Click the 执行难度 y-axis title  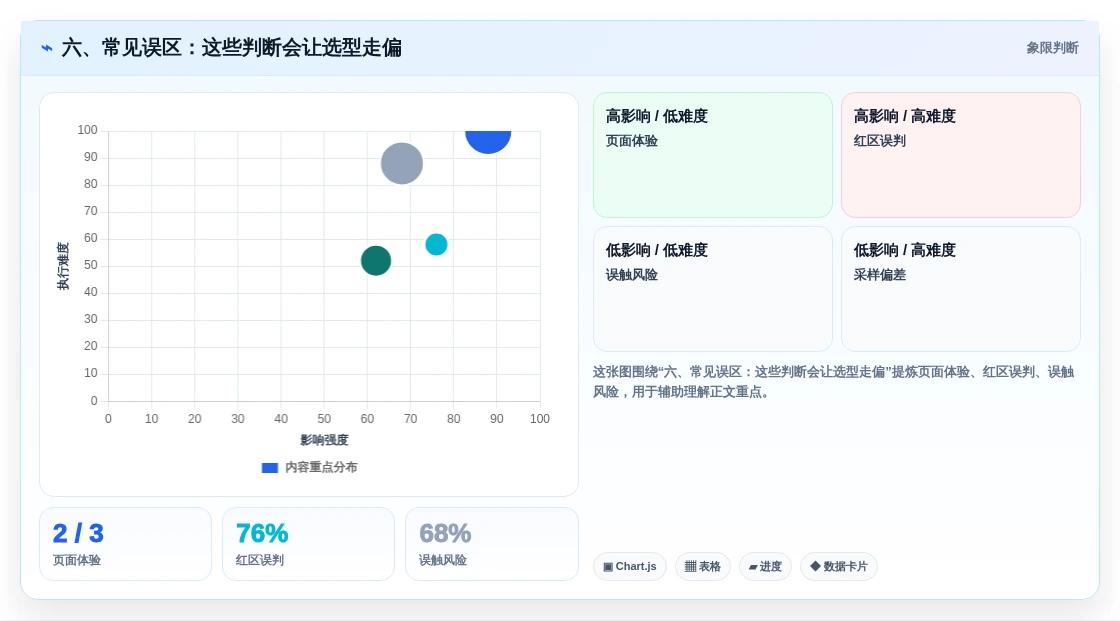coord(63,266)
